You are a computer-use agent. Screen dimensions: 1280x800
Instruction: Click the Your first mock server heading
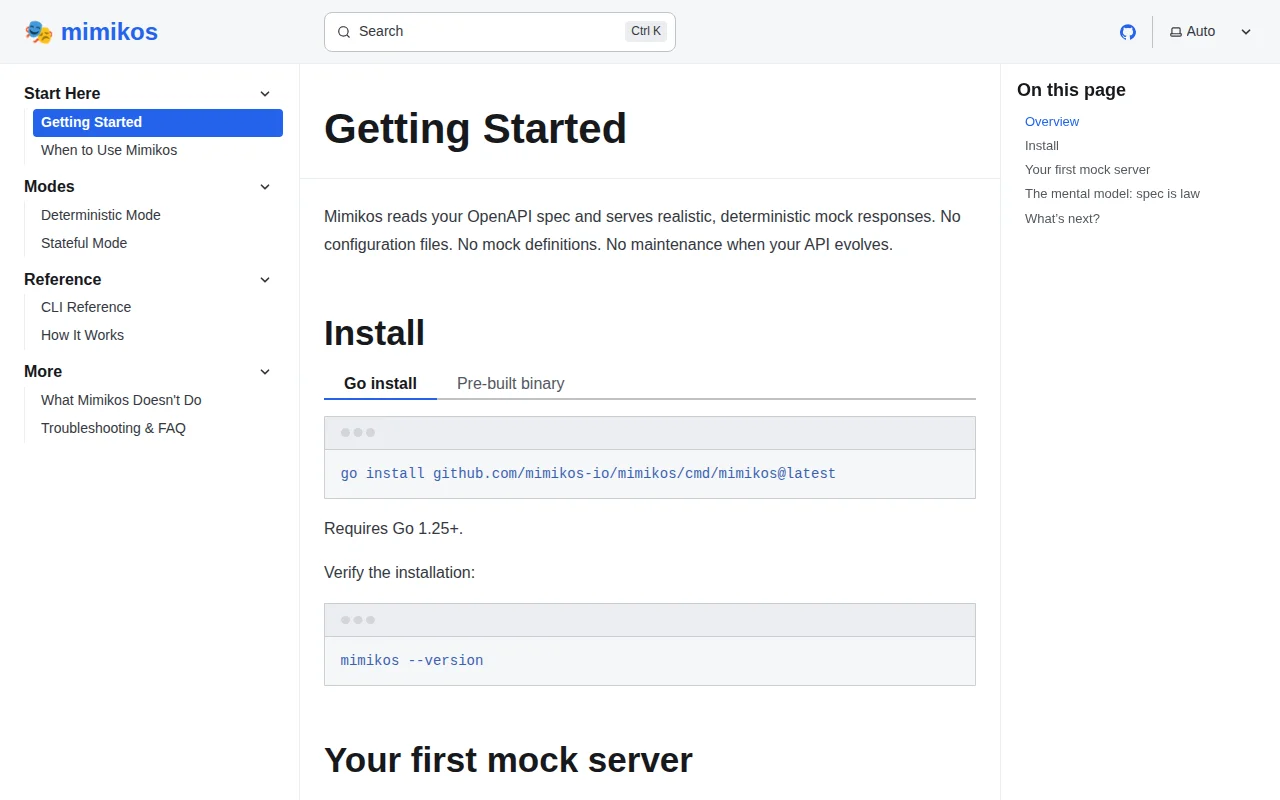click(x=508, y=760)
